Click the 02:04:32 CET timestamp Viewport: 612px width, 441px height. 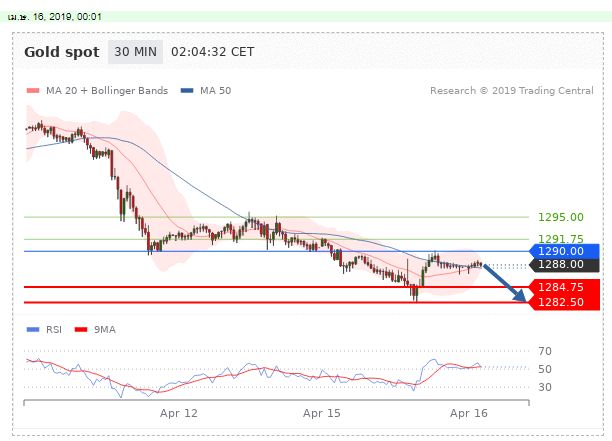pos(213,52)
